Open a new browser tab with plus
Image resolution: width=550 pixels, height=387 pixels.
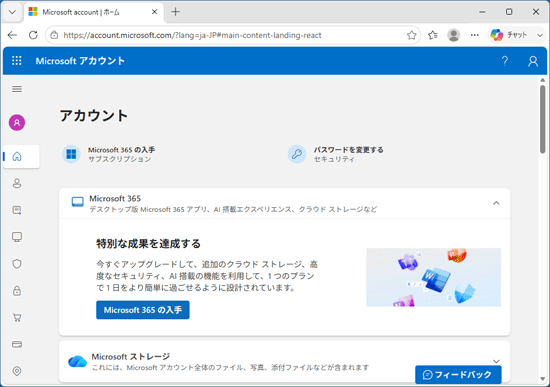(x=175, y=12)
